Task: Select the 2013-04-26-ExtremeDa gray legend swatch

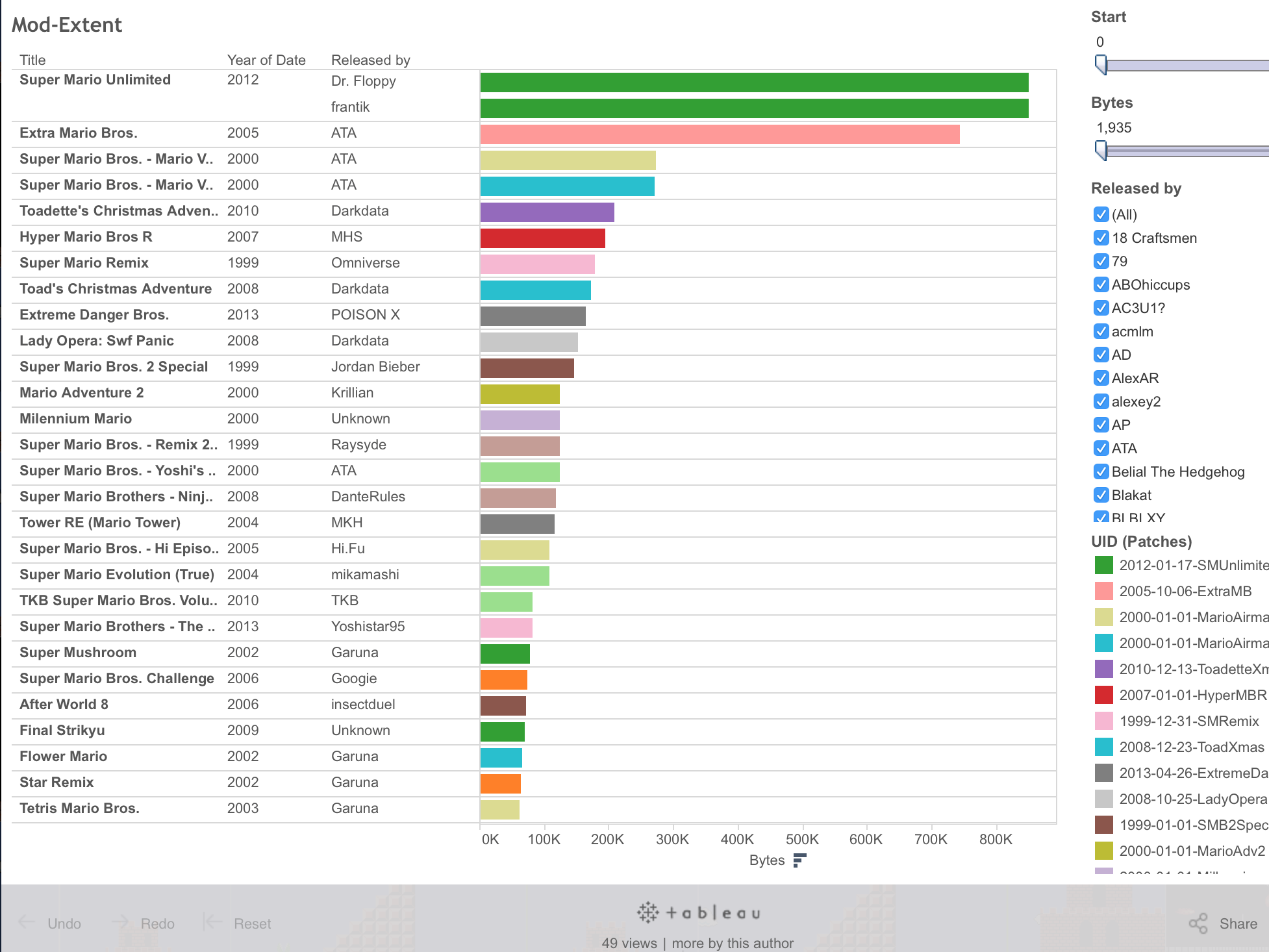Action: (1104, 773)
